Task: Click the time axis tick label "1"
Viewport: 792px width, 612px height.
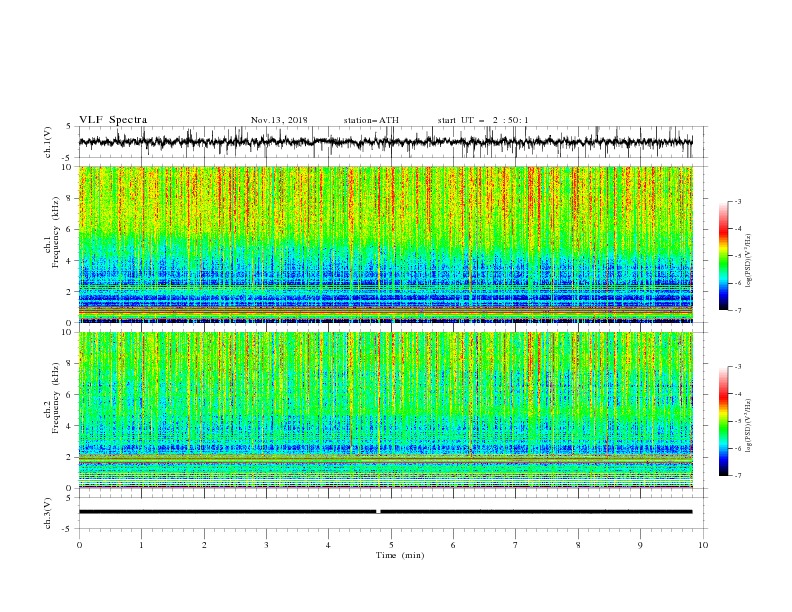Action: point(141,545)
